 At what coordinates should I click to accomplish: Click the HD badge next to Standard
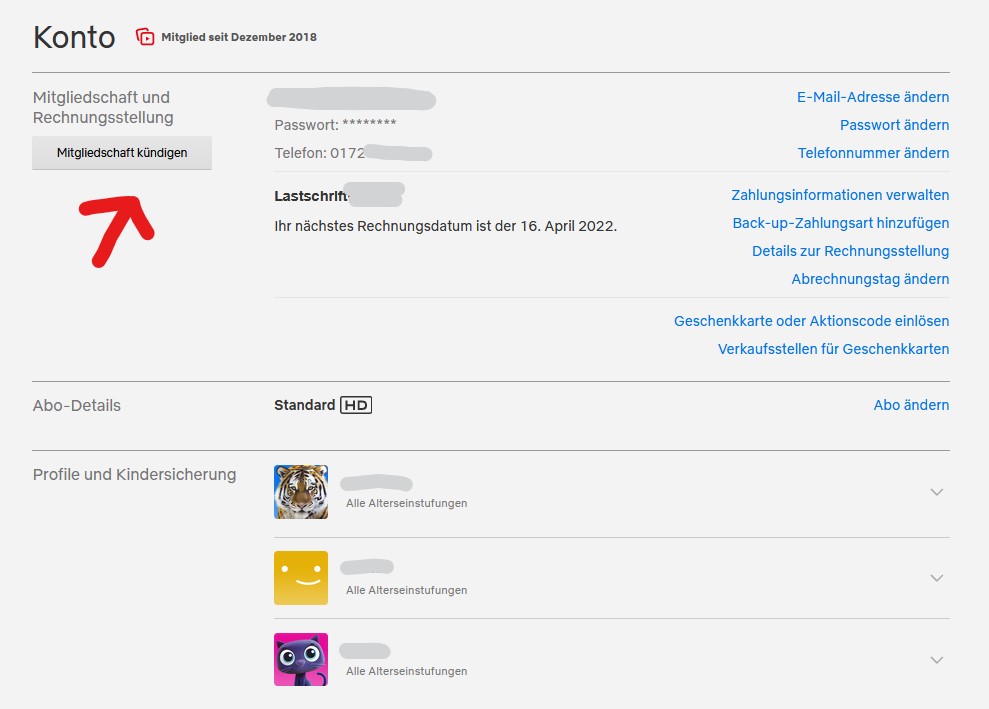[356, 405]
